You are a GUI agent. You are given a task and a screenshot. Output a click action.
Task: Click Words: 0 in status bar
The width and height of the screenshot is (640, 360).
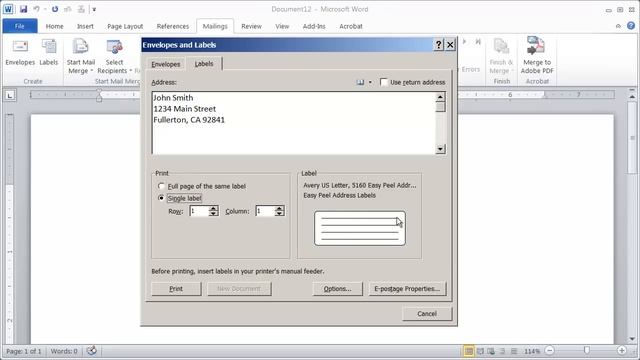[x=64, y=351]
